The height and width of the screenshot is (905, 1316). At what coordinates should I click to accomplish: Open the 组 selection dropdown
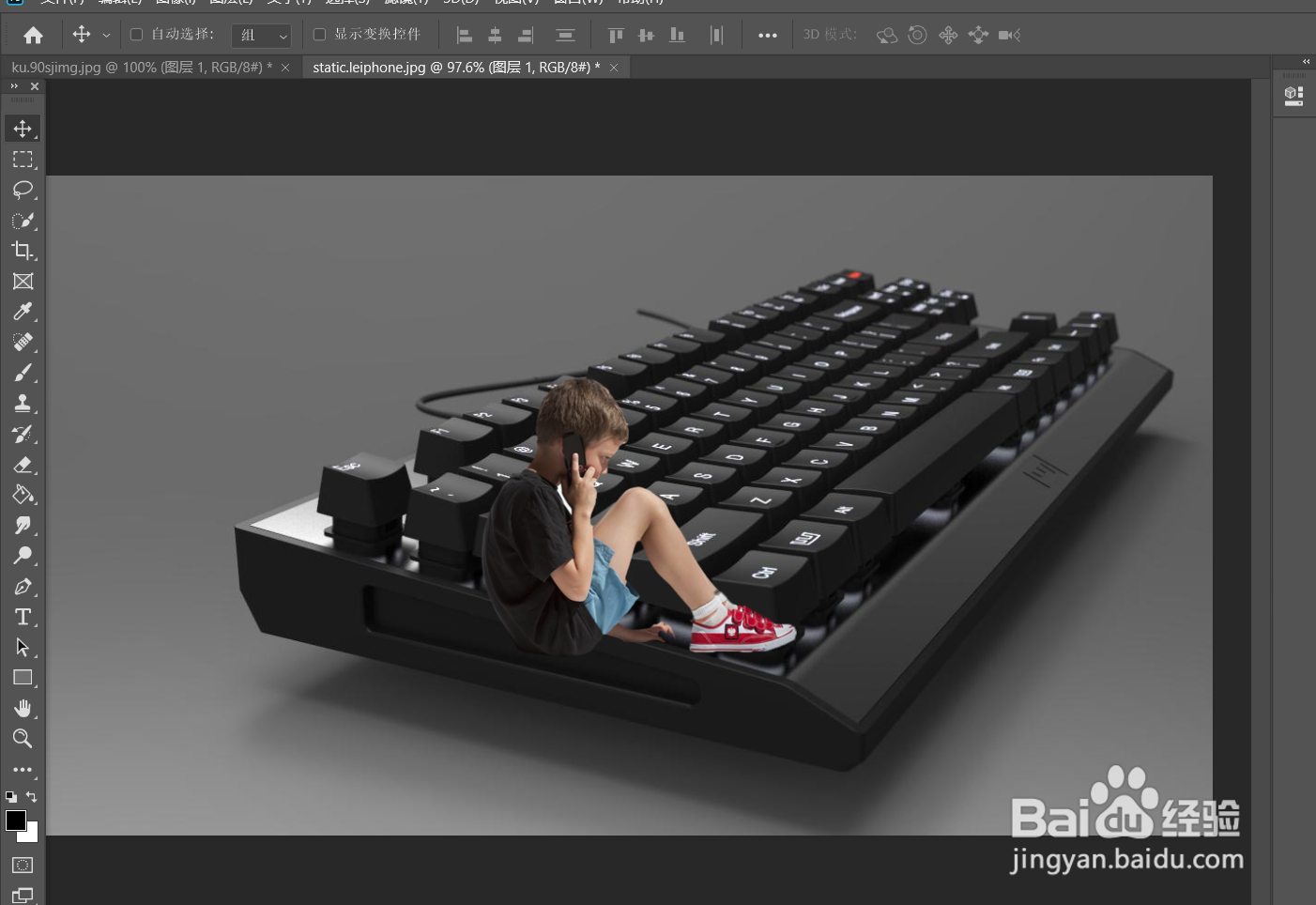[261, 35]
